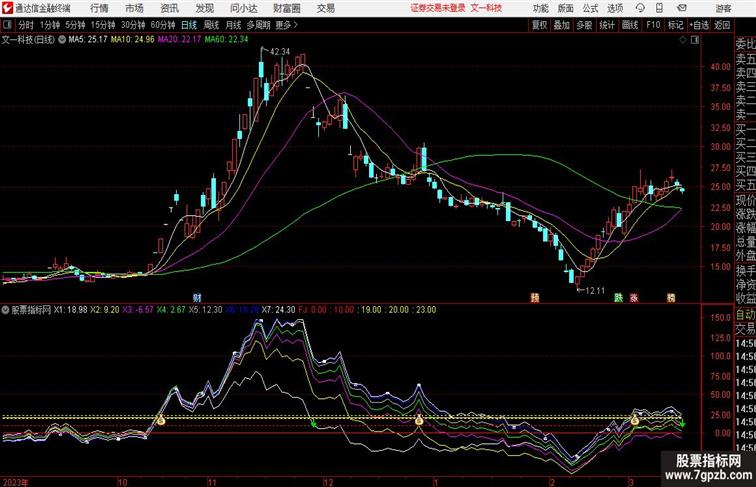Click the 自动 tab on right sidebar

tap(745, 315)
